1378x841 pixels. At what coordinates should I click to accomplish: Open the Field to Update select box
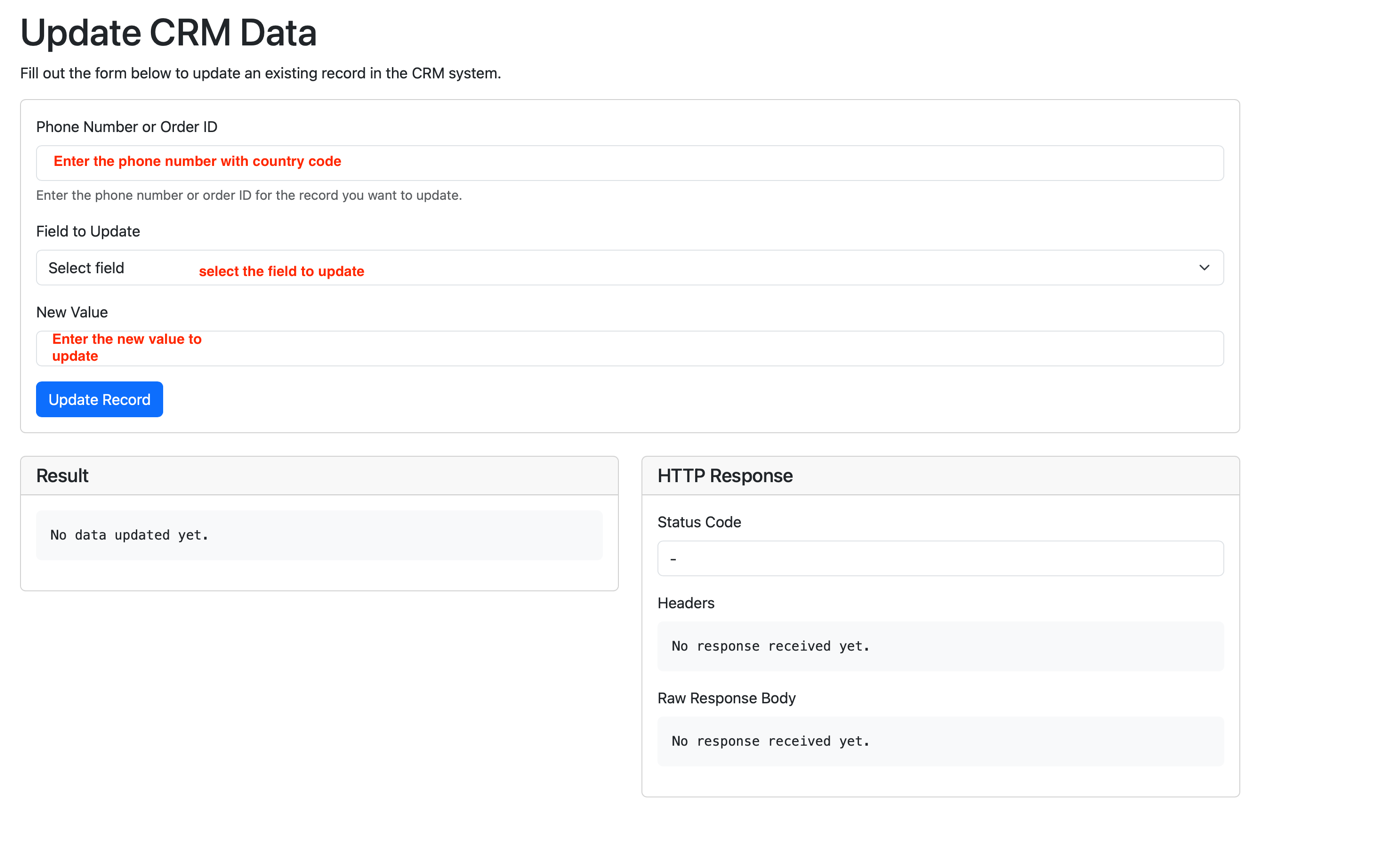pos(629,268)
